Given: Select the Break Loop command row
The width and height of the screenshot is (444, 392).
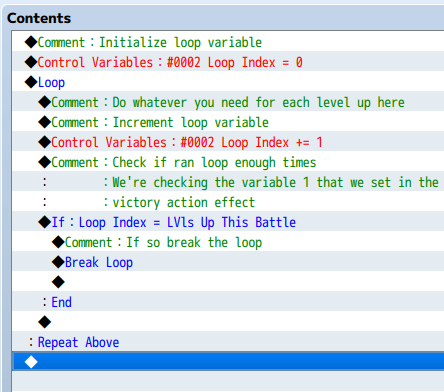Looking at the screenshot, I should pyautogui.click(x=228, y=261).
